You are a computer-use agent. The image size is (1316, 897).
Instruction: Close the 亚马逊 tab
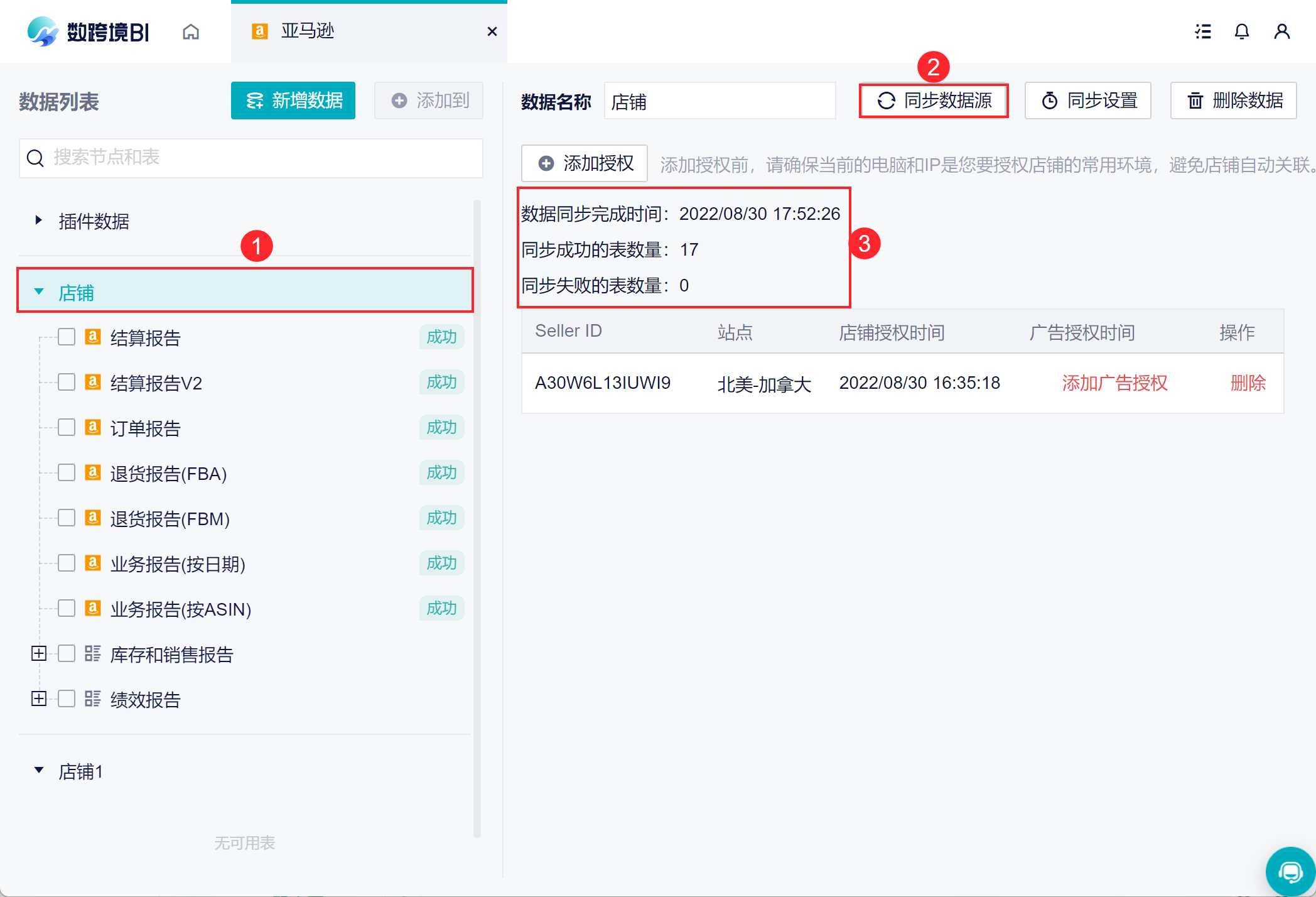[x=492, y=32]
